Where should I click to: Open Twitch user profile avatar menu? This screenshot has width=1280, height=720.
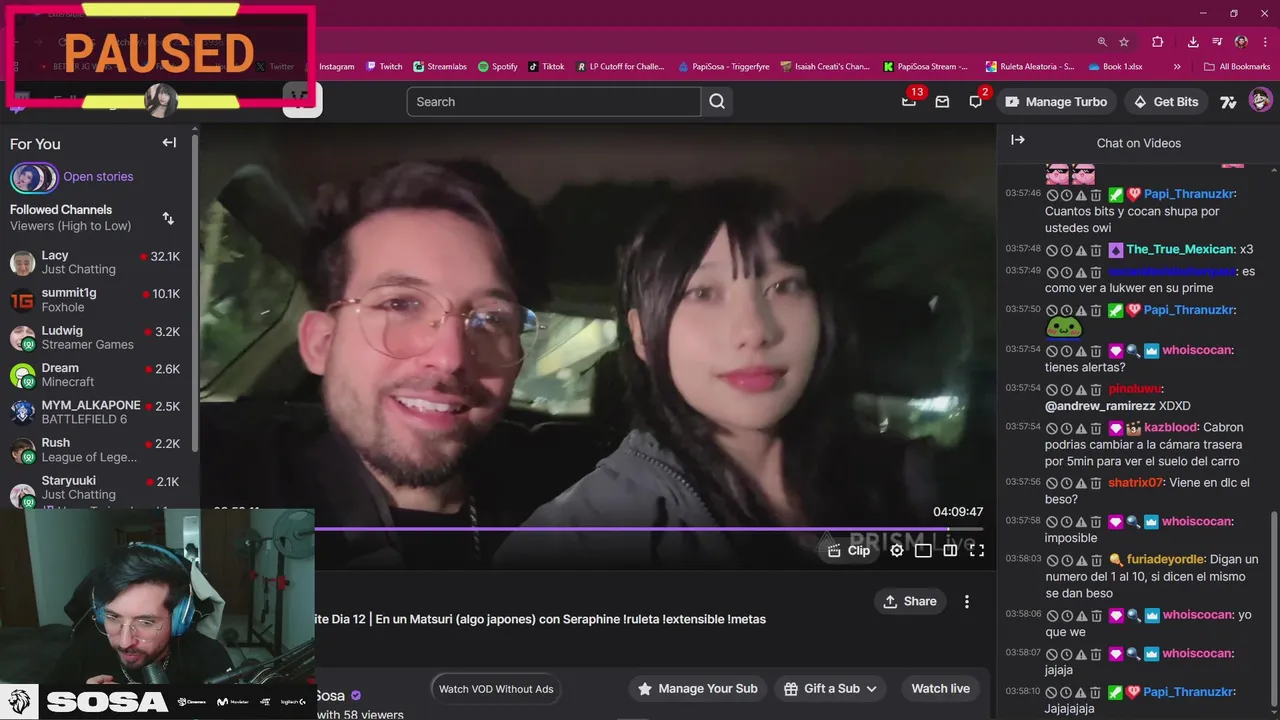[1260, 101]
